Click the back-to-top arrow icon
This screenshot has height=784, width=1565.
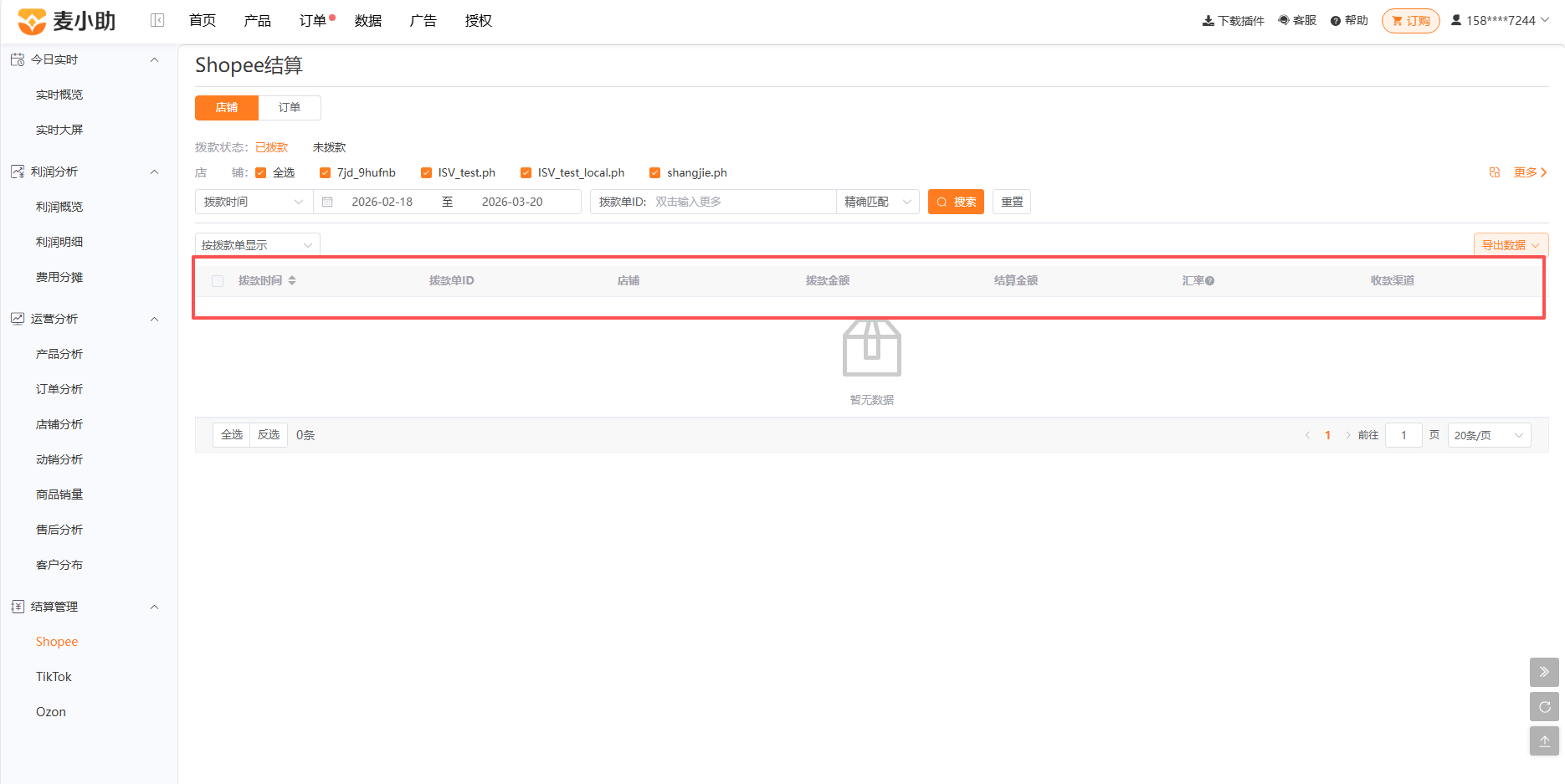tap(1544, 741)
